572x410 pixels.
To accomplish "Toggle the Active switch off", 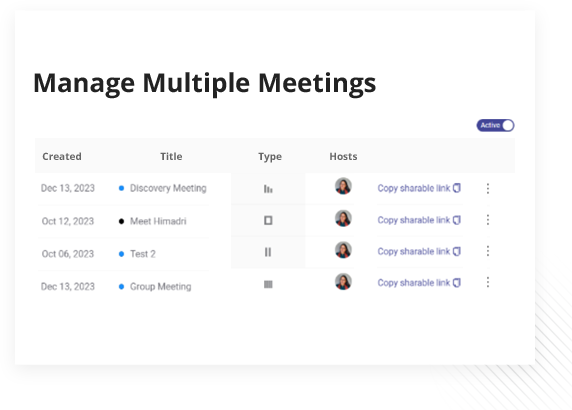I will coord(495,125).
